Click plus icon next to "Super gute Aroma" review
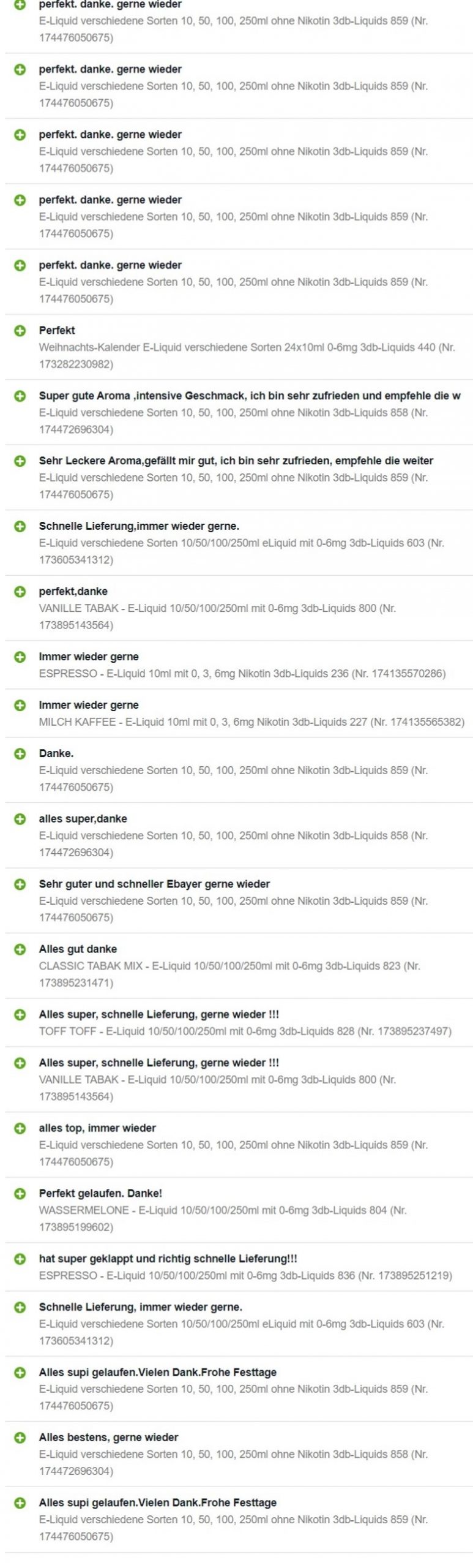 coord(20,396)
